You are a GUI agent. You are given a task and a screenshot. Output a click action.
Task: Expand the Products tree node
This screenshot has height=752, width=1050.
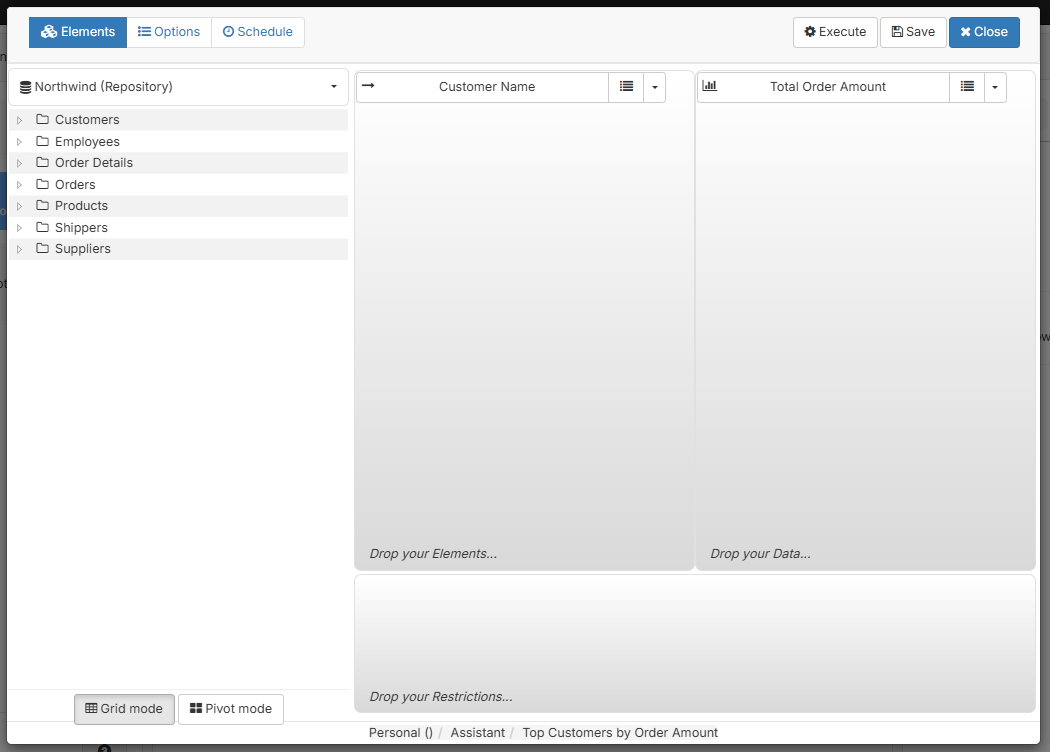[19, 206]
